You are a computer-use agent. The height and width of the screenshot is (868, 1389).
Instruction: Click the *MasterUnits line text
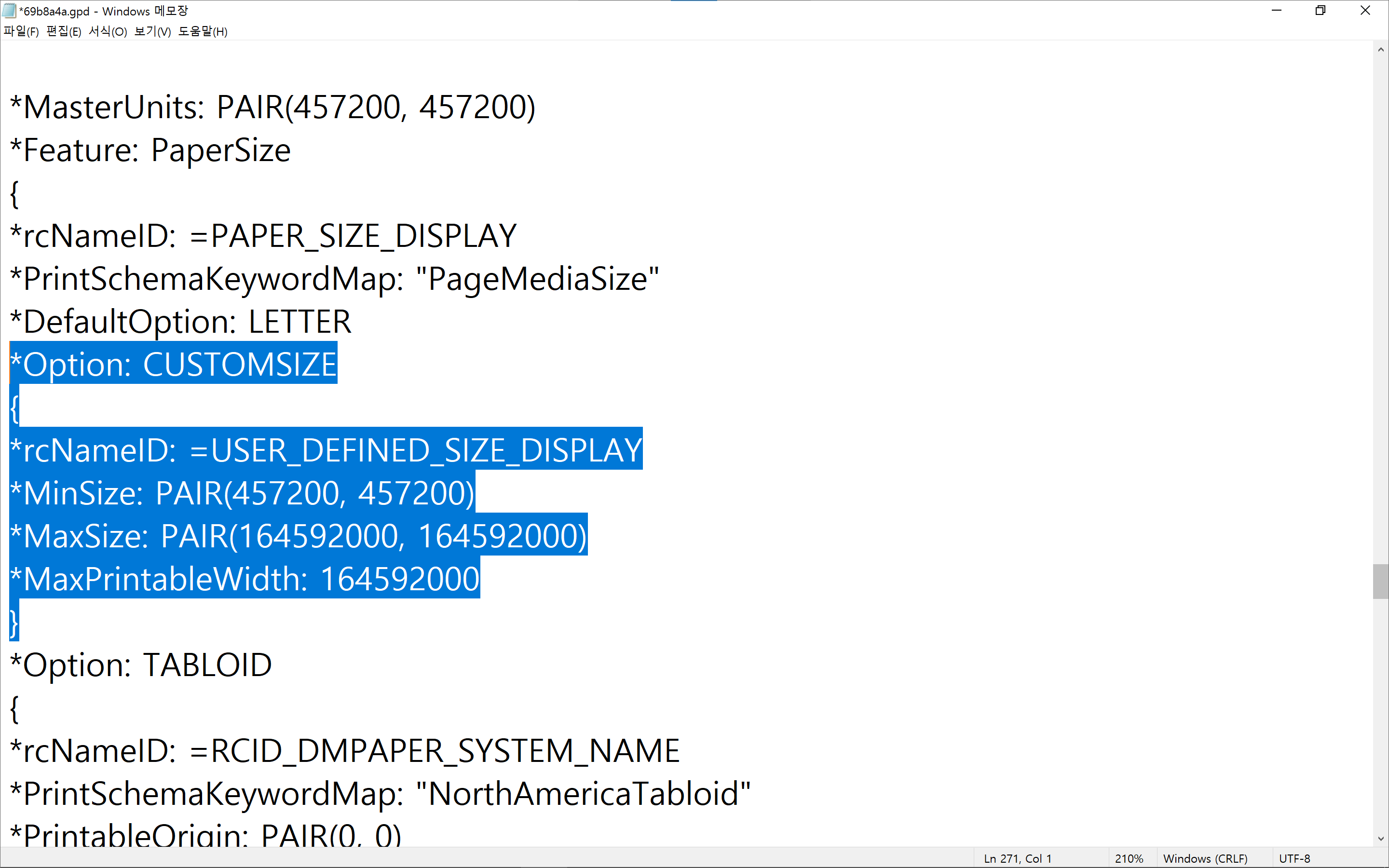click(273, 108)
